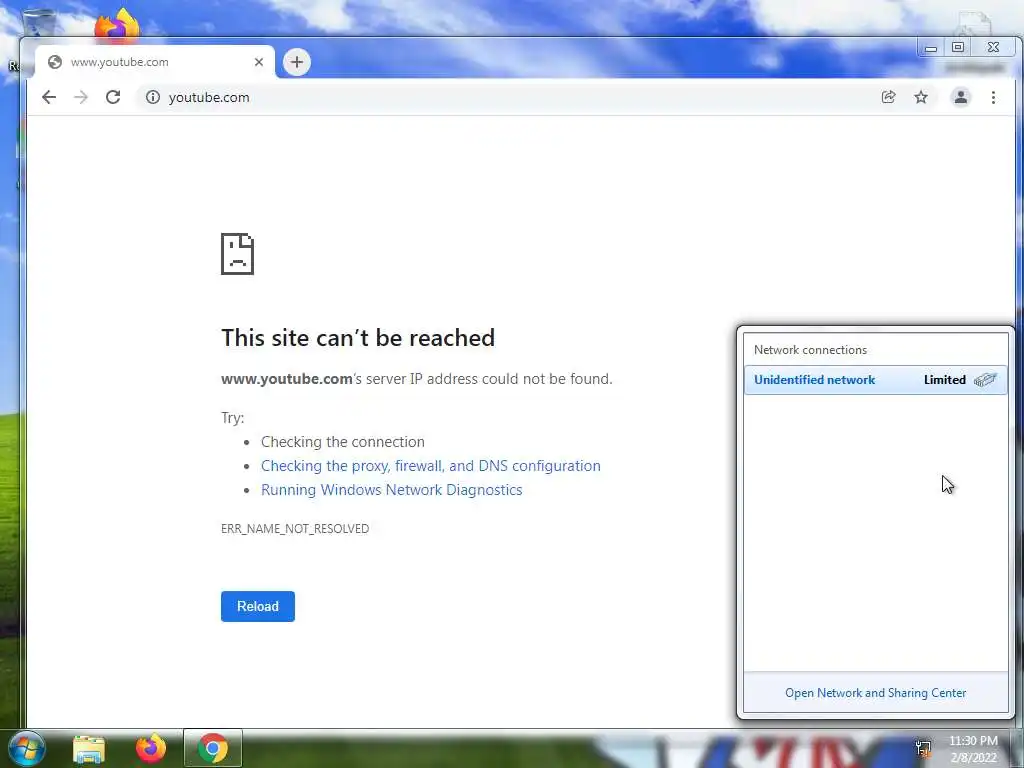Go back with Chrome's back arrow
The image size is (1024, 768).
click(49, 97)
